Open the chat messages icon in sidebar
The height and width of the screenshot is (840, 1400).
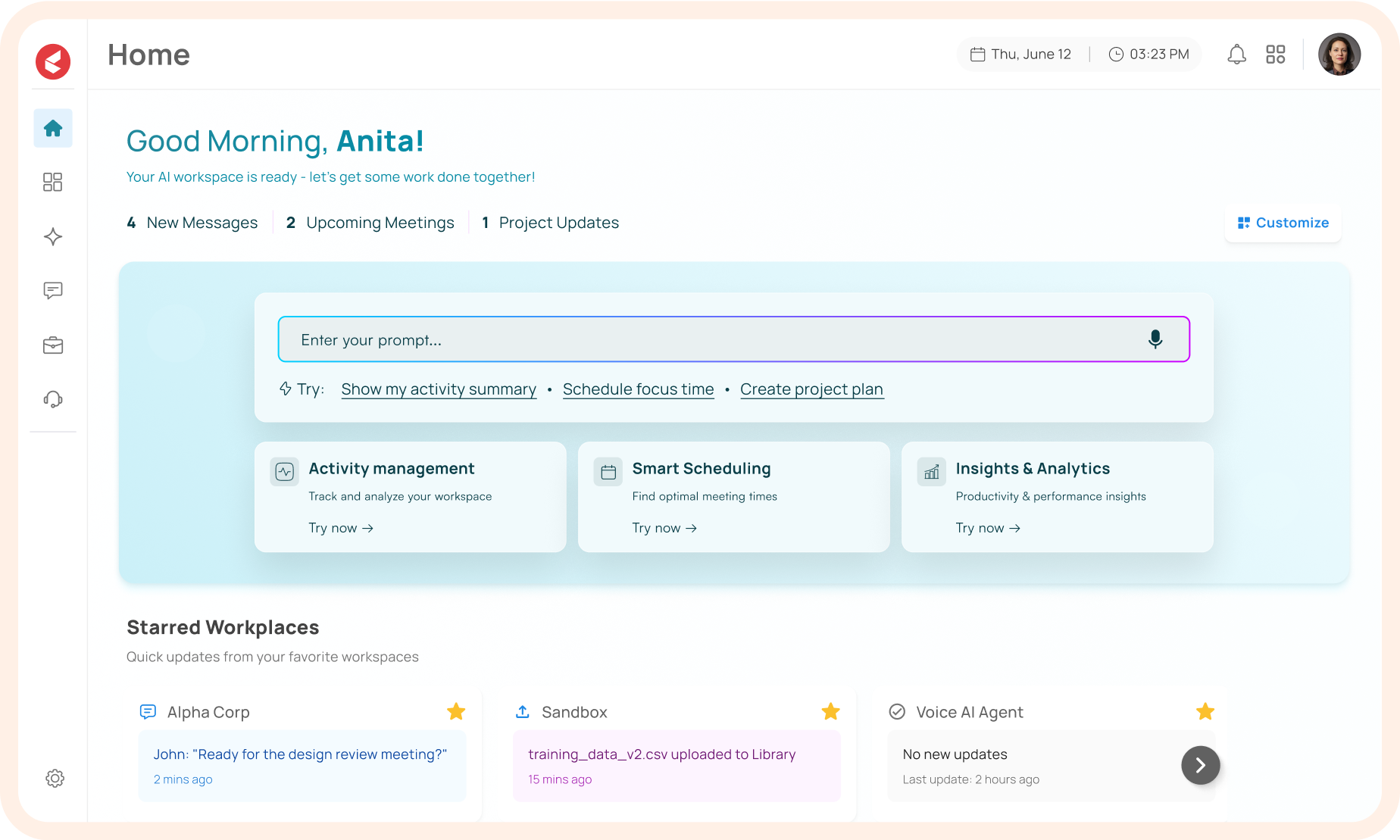(53, 291)
